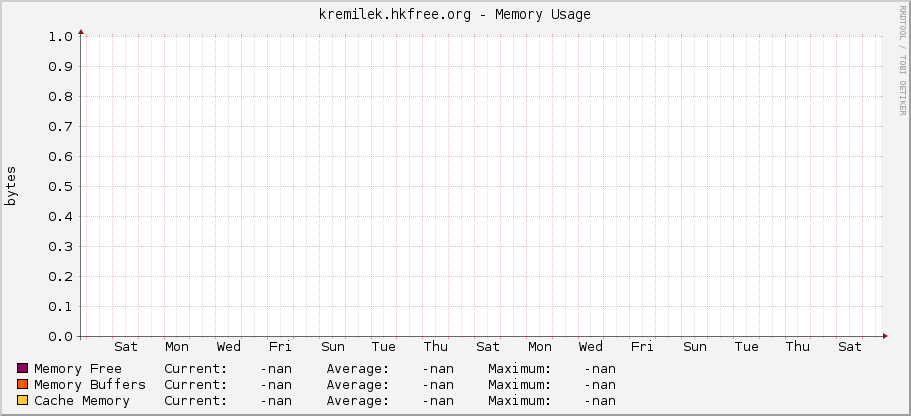Screen dimensions: 911x416
Task: Click the 0.6 value on the y-axis
Action: (60, 157)
